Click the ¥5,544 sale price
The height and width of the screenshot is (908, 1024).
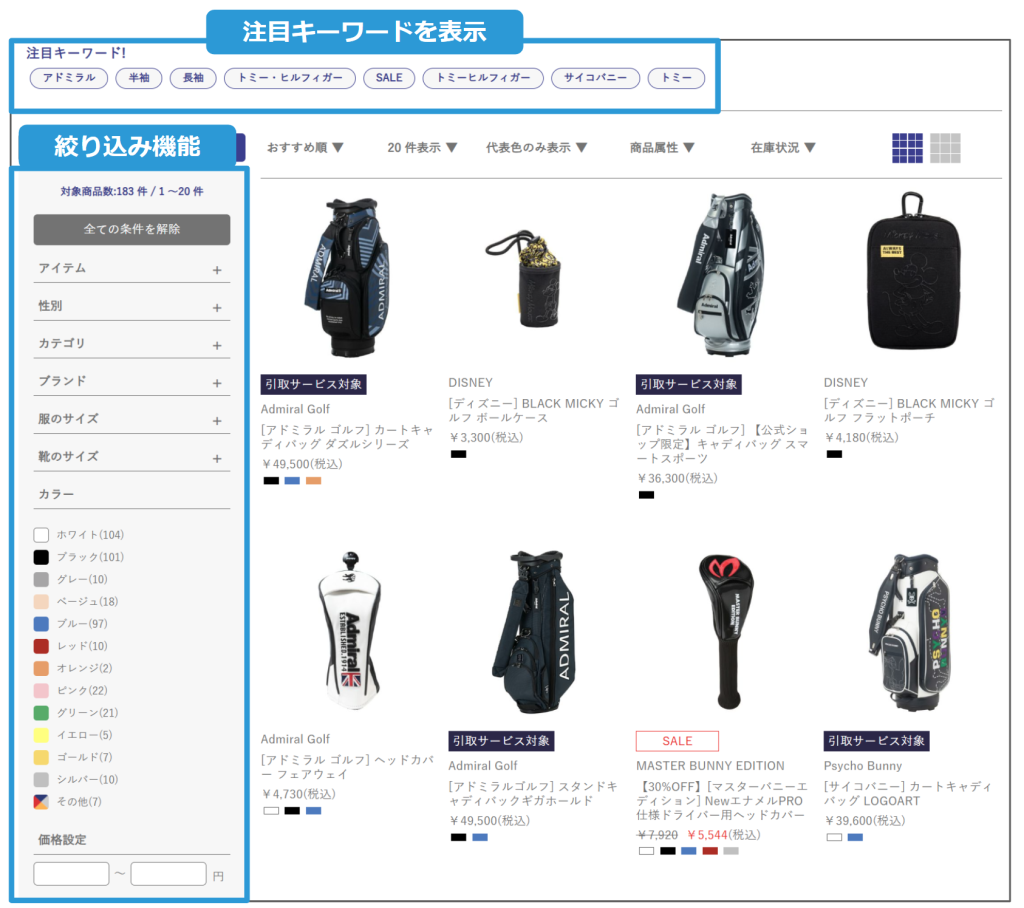(707, 835)
